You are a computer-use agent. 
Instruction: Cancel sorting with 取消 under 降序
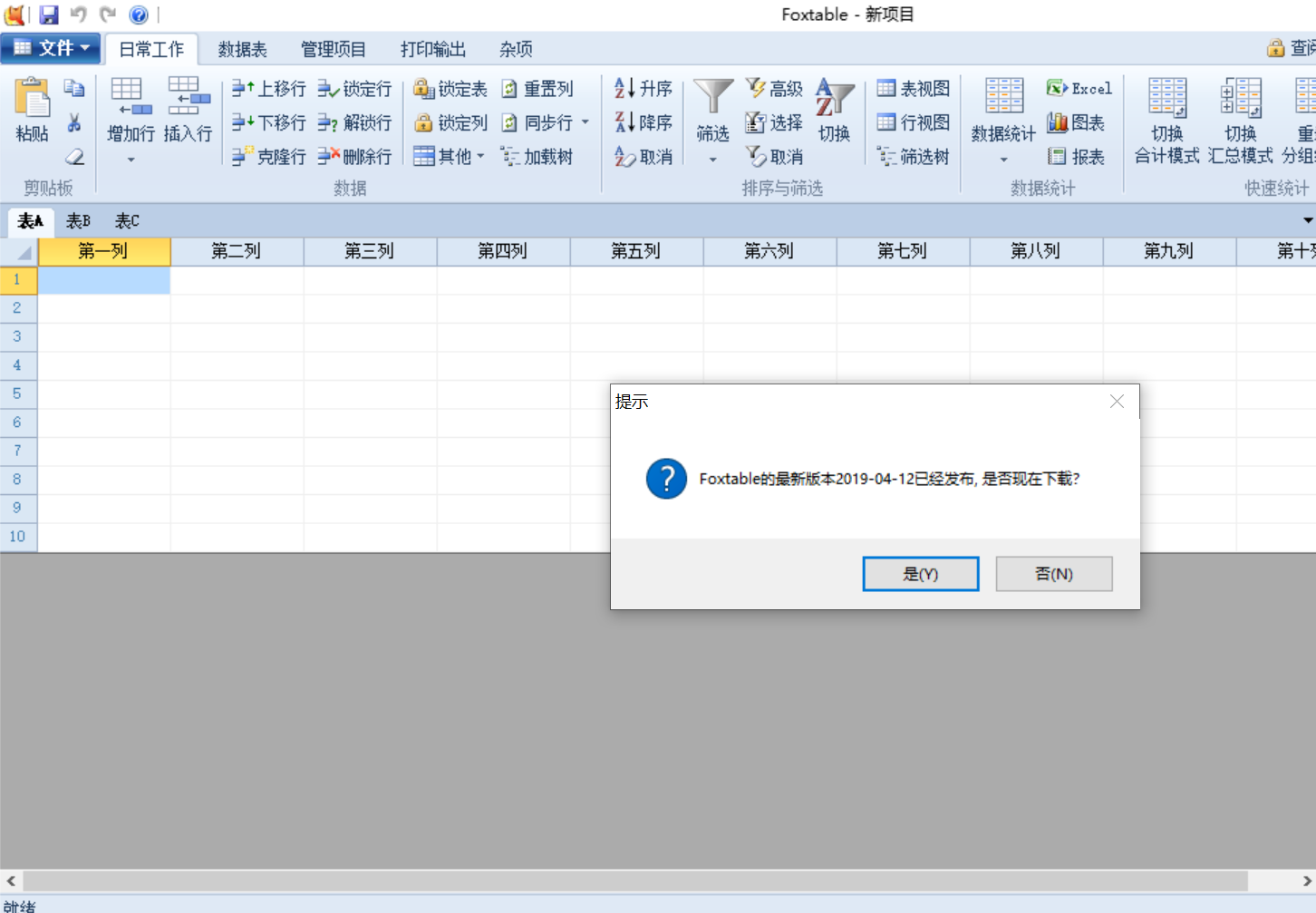coord(643,157)
